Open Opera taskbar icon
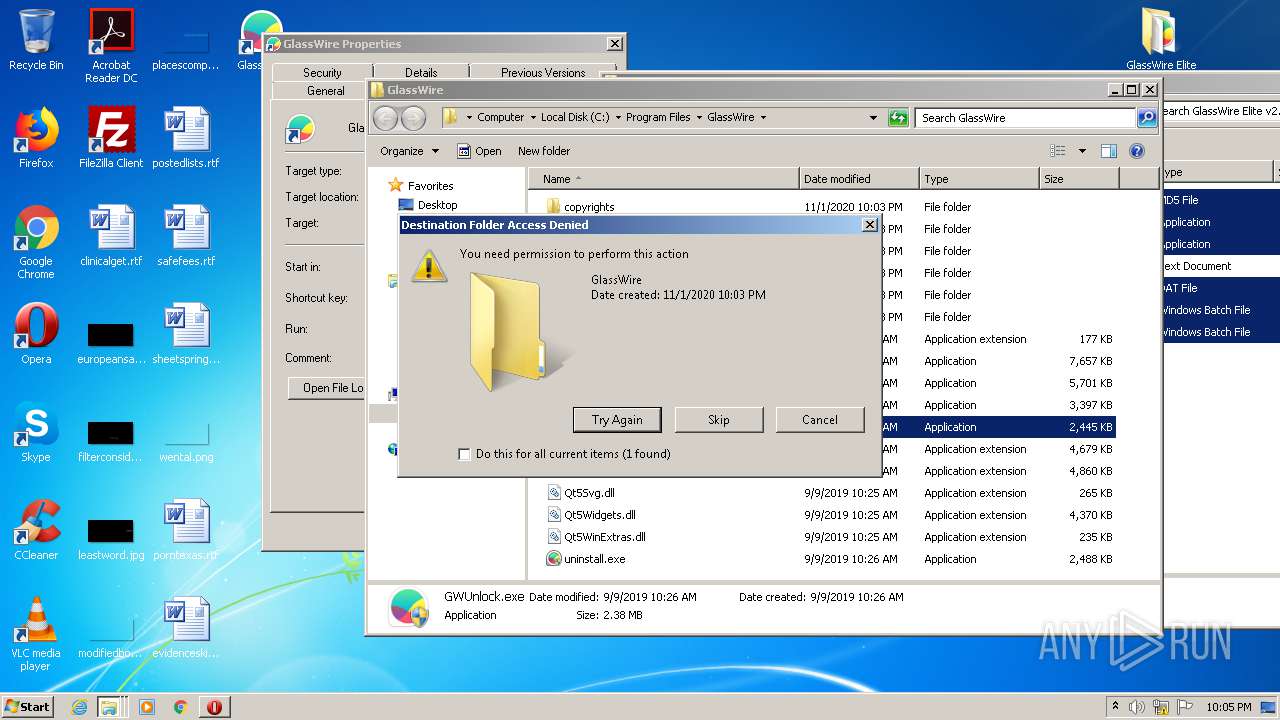 [214, 707]
